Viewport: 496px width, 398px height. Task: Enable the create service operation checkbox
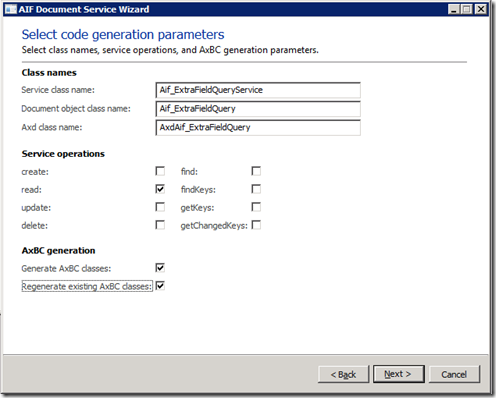point(160,171)
